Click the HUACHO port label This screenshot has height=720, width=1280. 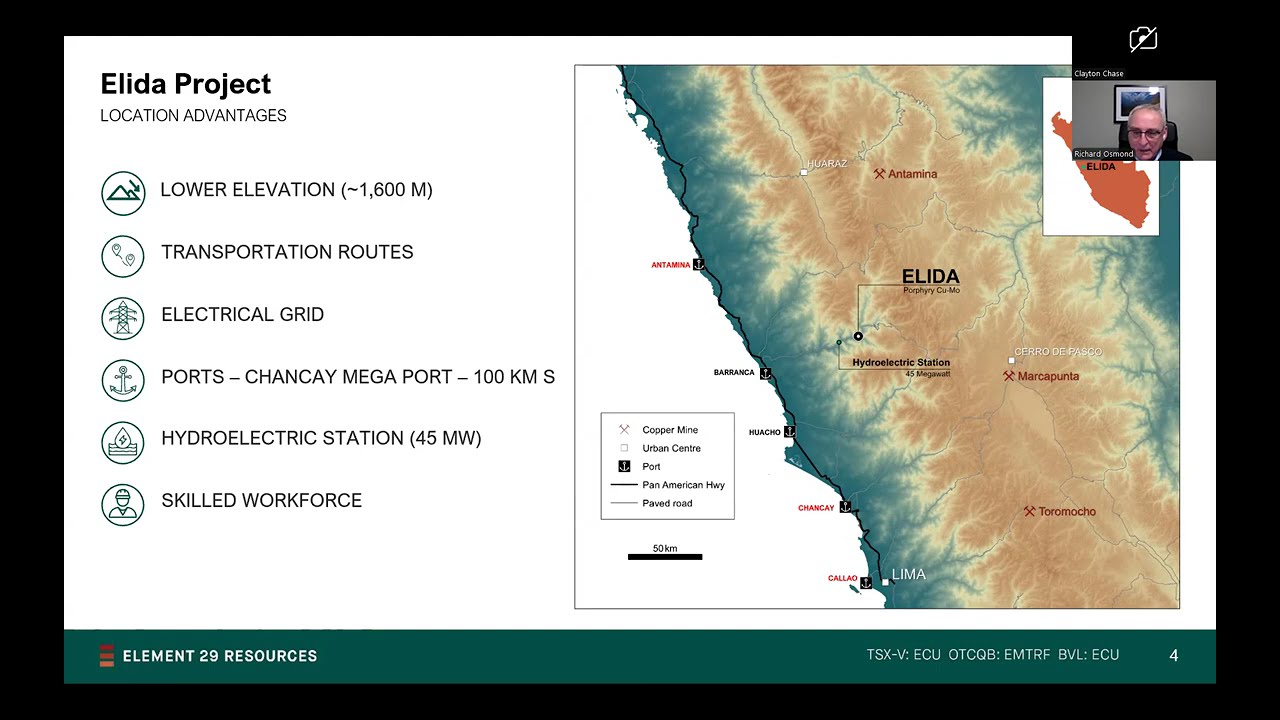(x=765, y=432)
